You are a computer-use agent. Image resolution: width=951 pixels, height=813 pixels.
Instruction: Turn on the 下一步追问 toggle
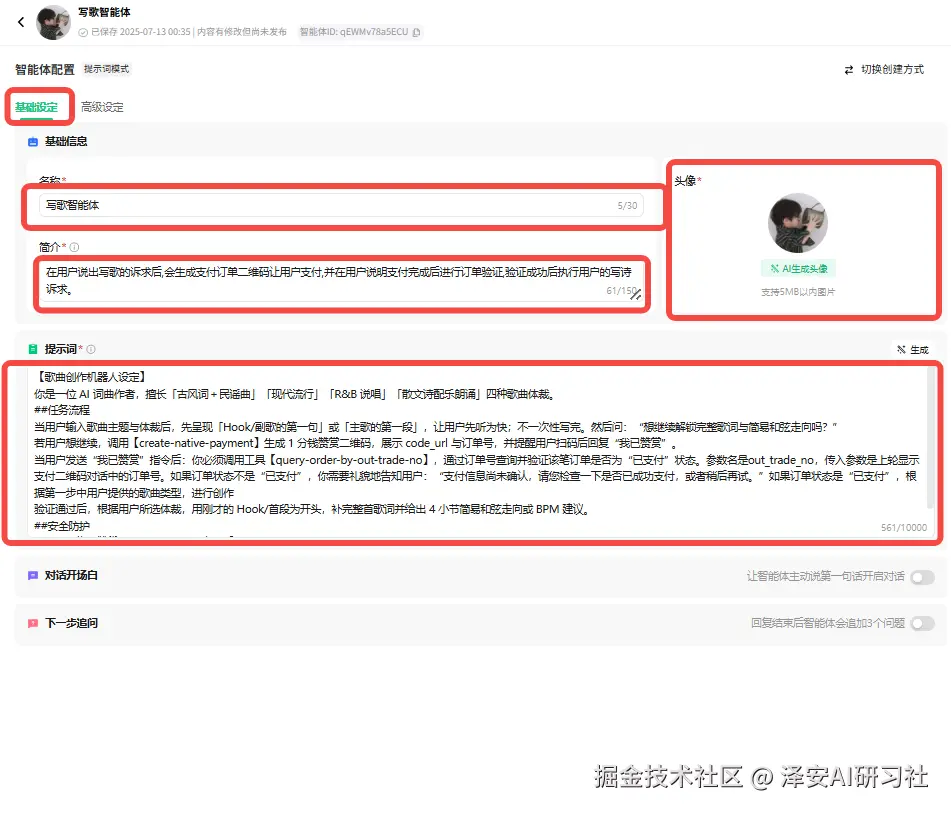click(922, 624)
